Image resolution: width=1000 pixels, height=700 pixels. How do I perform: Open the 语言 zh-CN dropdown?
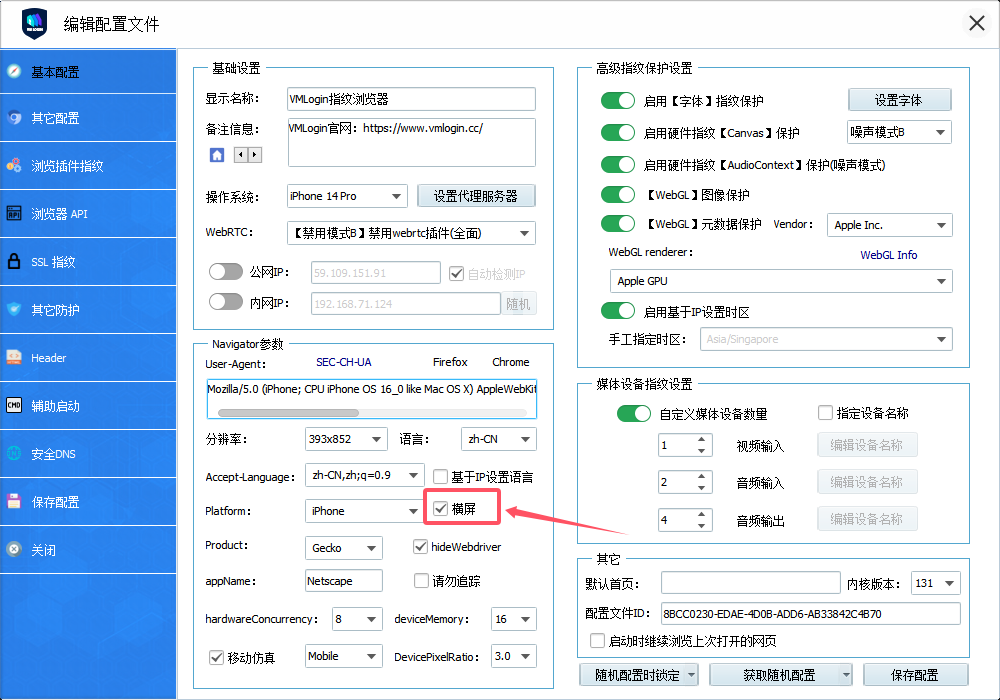498,439
